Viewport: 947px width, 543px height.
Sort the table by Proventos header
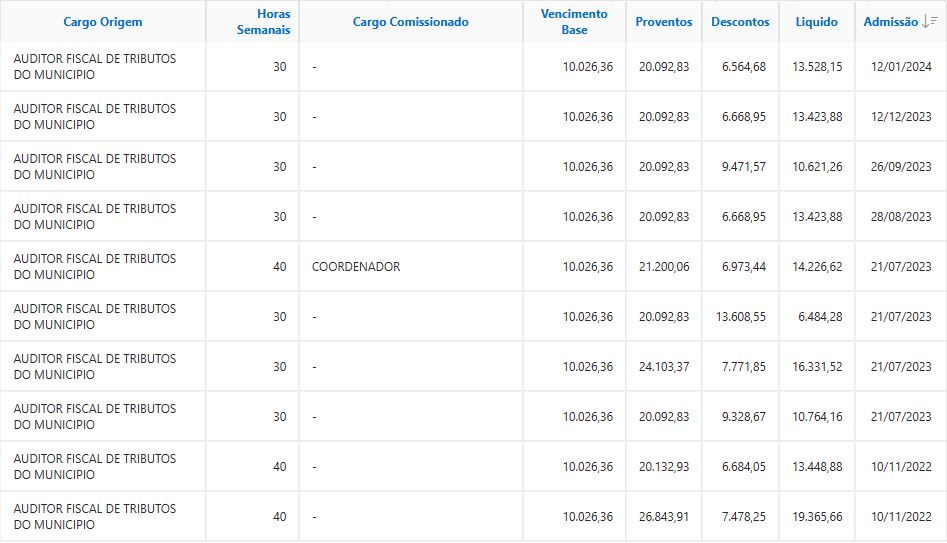(x=664, y=22)
